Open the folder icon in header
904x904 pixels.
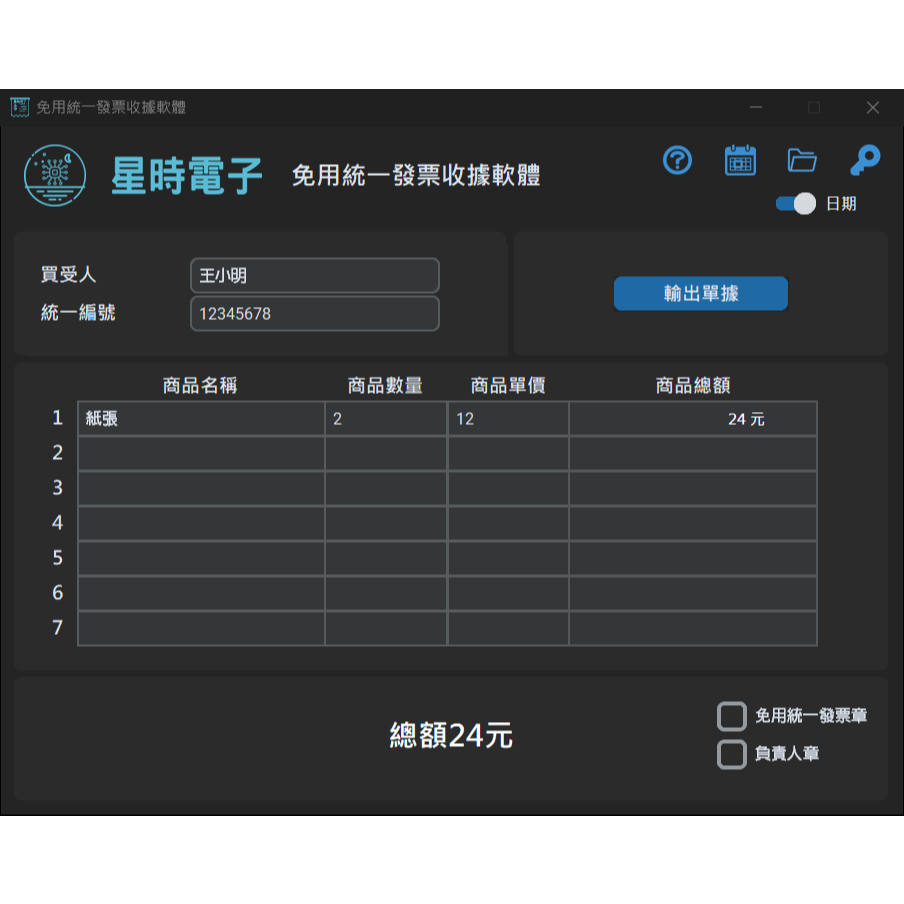(802, 160)
